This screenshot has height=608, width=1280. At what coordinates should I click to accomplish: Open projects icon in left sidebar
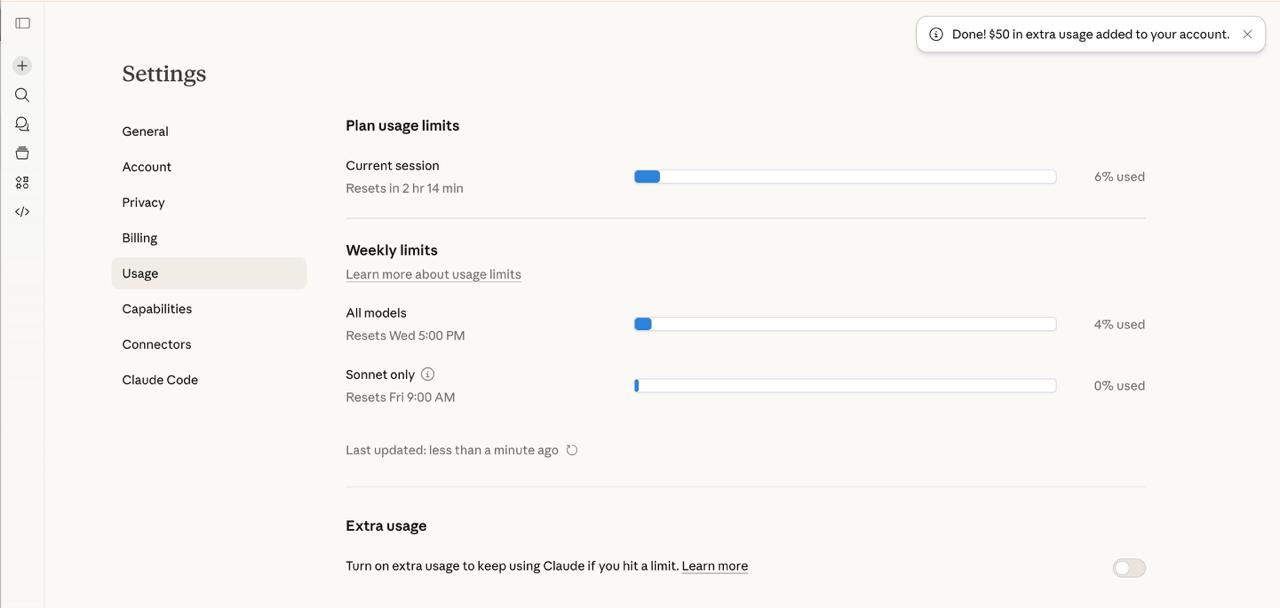pos(22,153)
